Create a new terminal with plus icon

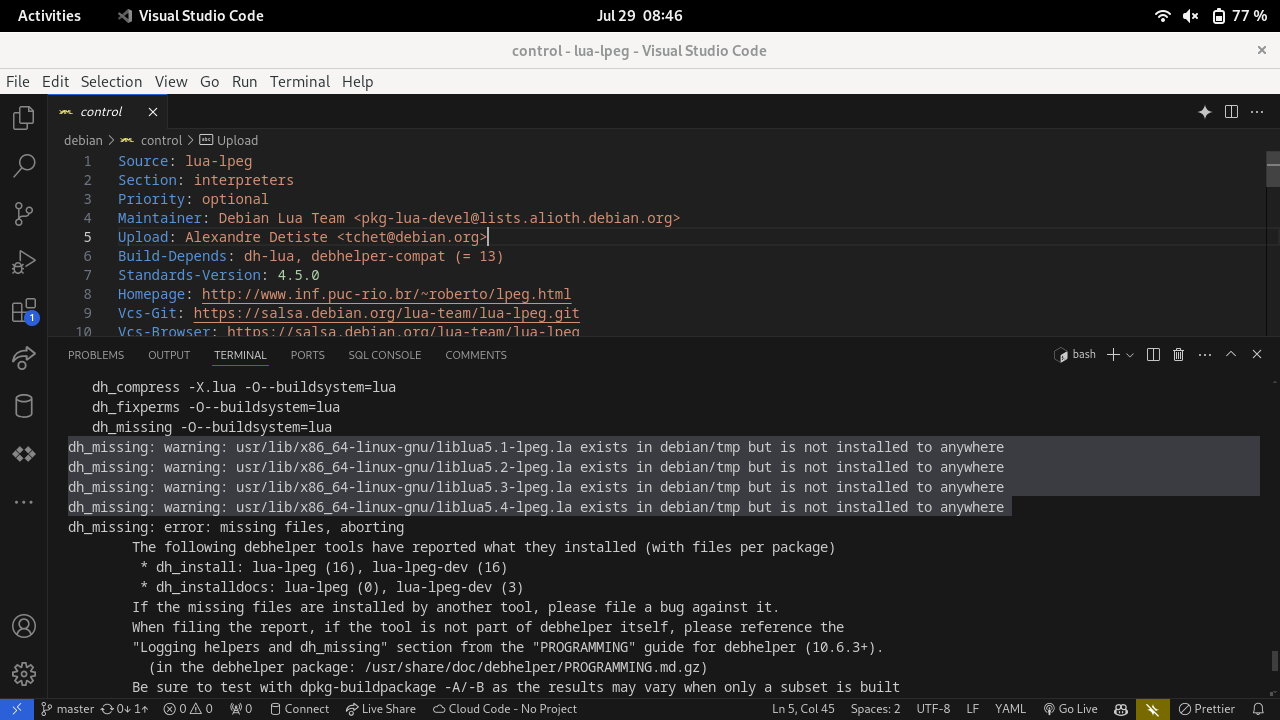pos(1113,355)
